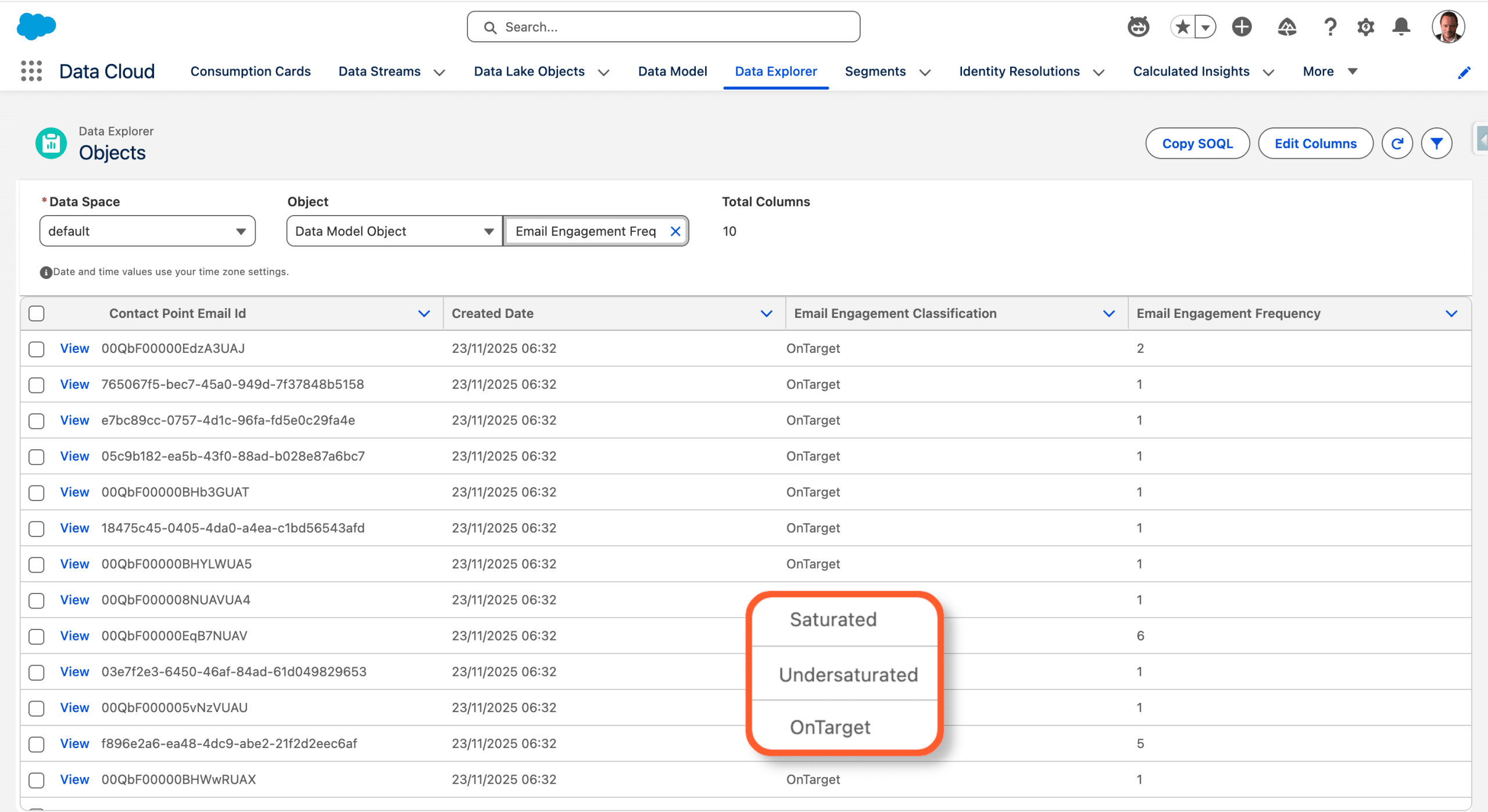1488x812 pixels.
Task: Open the notifications bell
Action: click(x=1401, y=27)
